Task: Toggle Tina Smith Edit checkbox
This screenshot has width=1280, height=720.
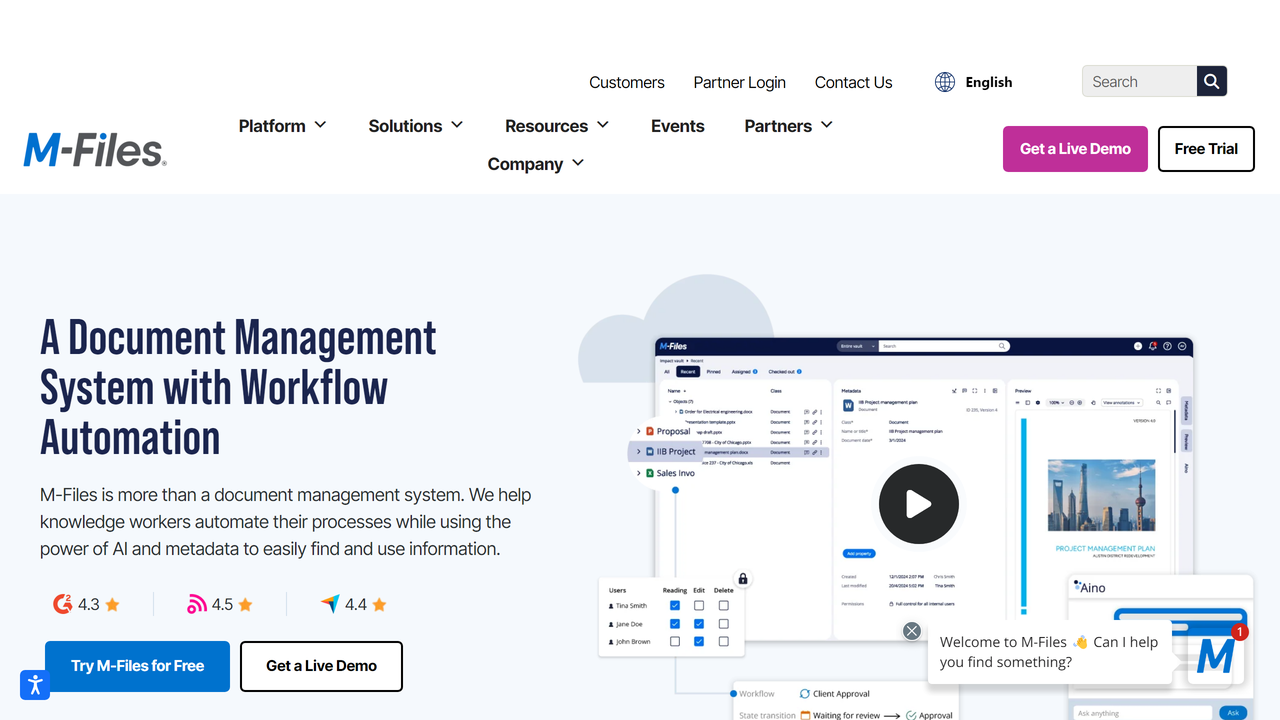Action: (699, 606)
